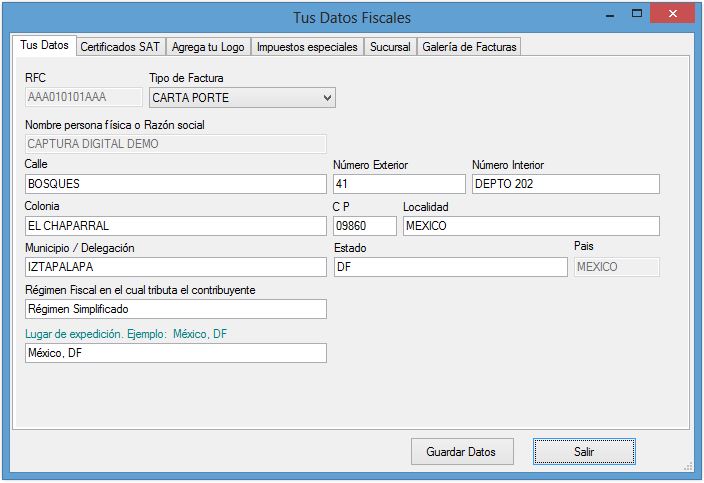Click the C P postal code field
Viewport: 704px width, 483px height.
click(364, 226)
